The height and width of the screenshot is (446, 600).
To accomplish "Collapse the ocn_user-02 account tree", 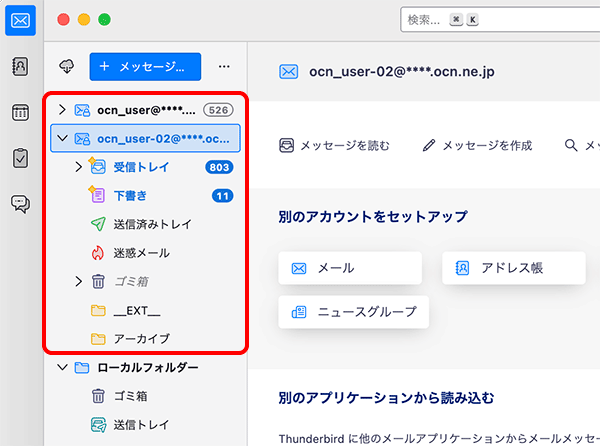I will [x=62, y=138].
